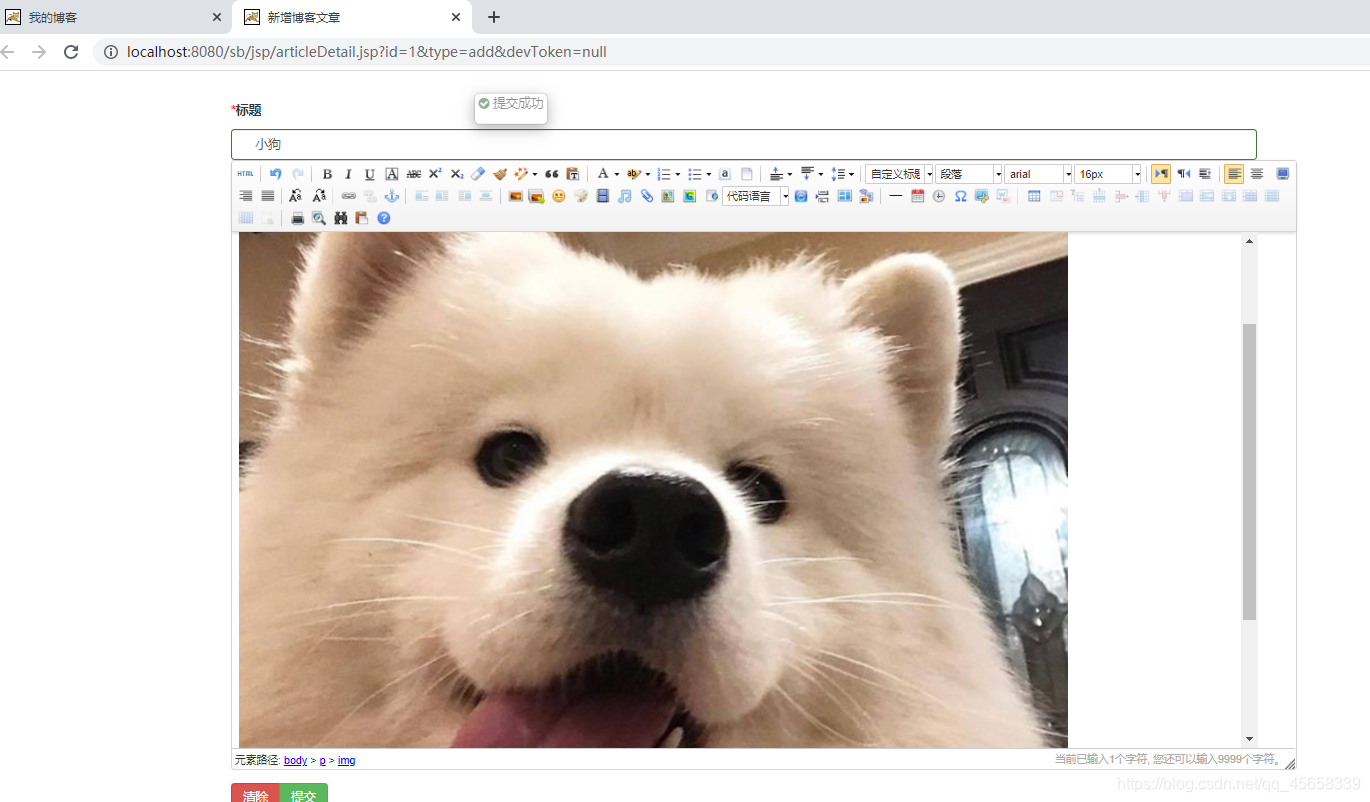This screenshot has width=1370, height=802.
Task: Click the title input containing 小狗
Action: pyautogui.click(x=743, y=144)
